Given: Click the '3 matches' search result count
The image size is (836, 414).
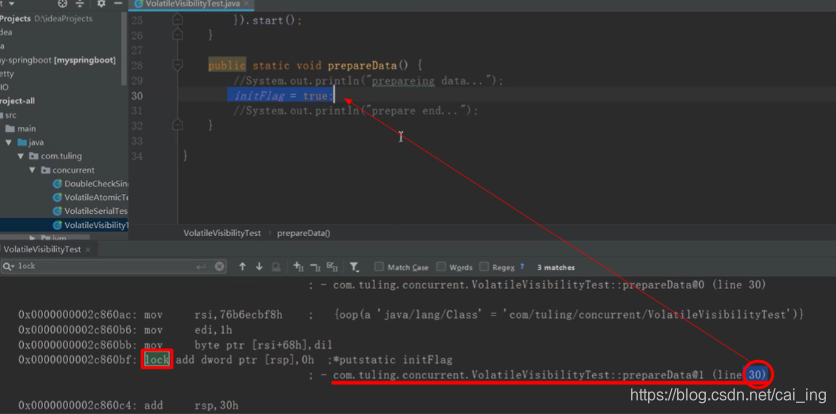Looking at the screenshot, I should point(556,267).
